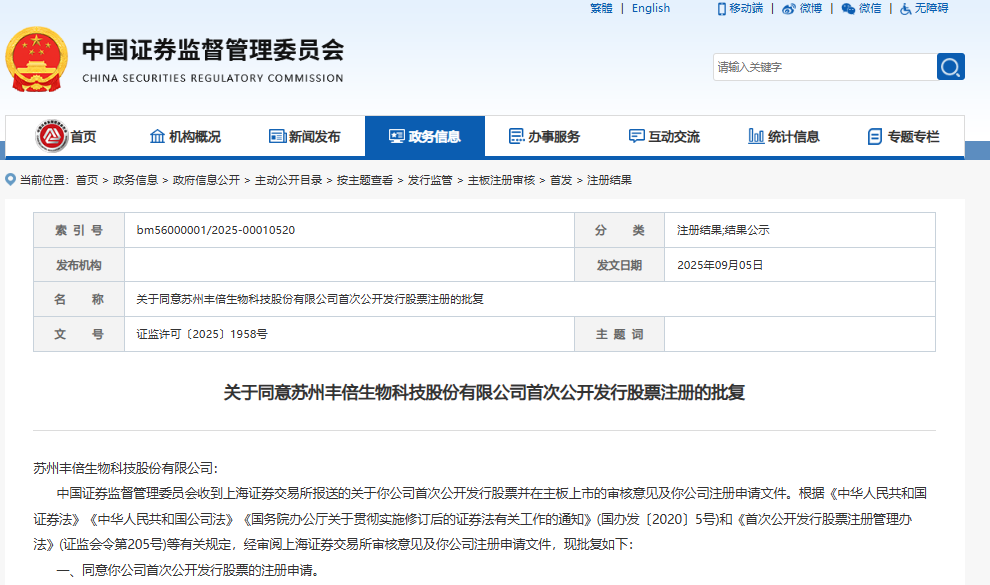Switch to 繁體 traditional Chinese
Screen dimensions: 990x585
point(601,9)
